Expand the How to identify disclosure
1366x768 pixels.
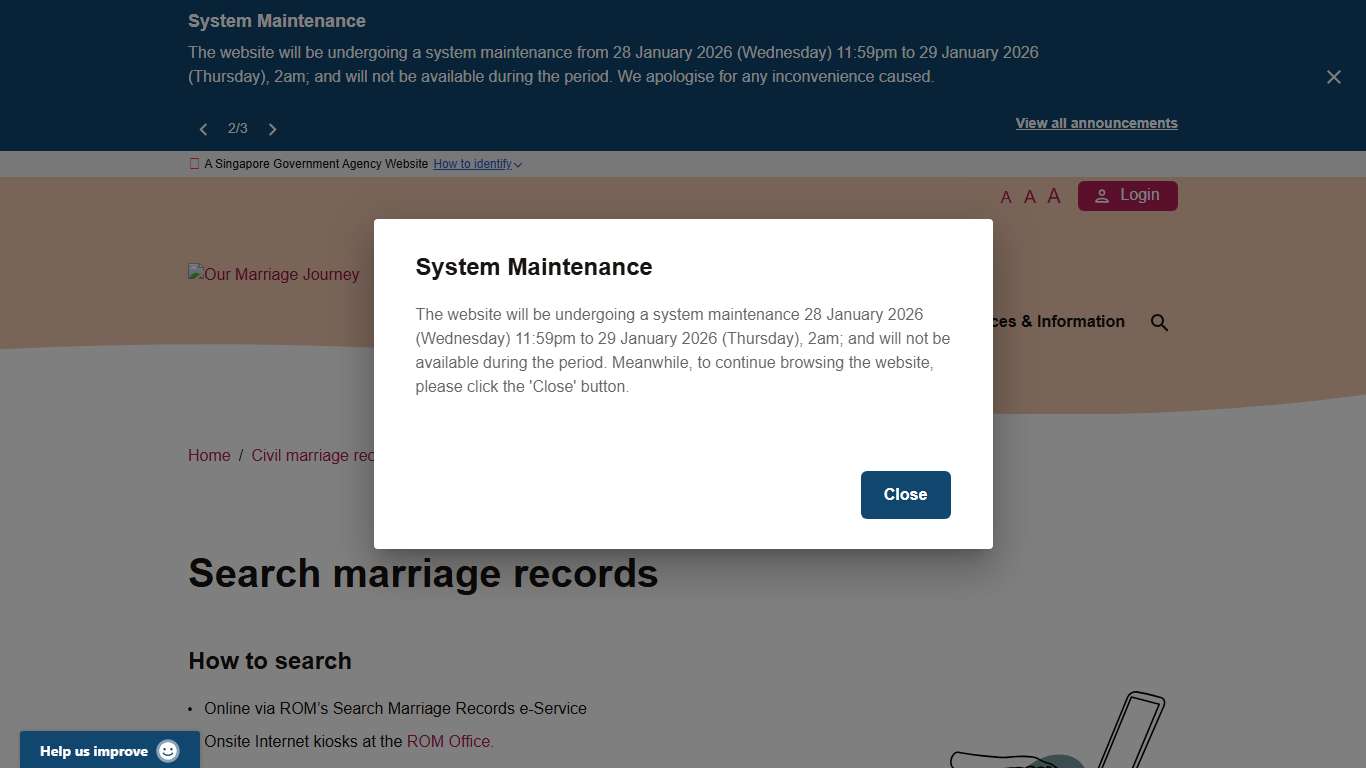[477, 164]
